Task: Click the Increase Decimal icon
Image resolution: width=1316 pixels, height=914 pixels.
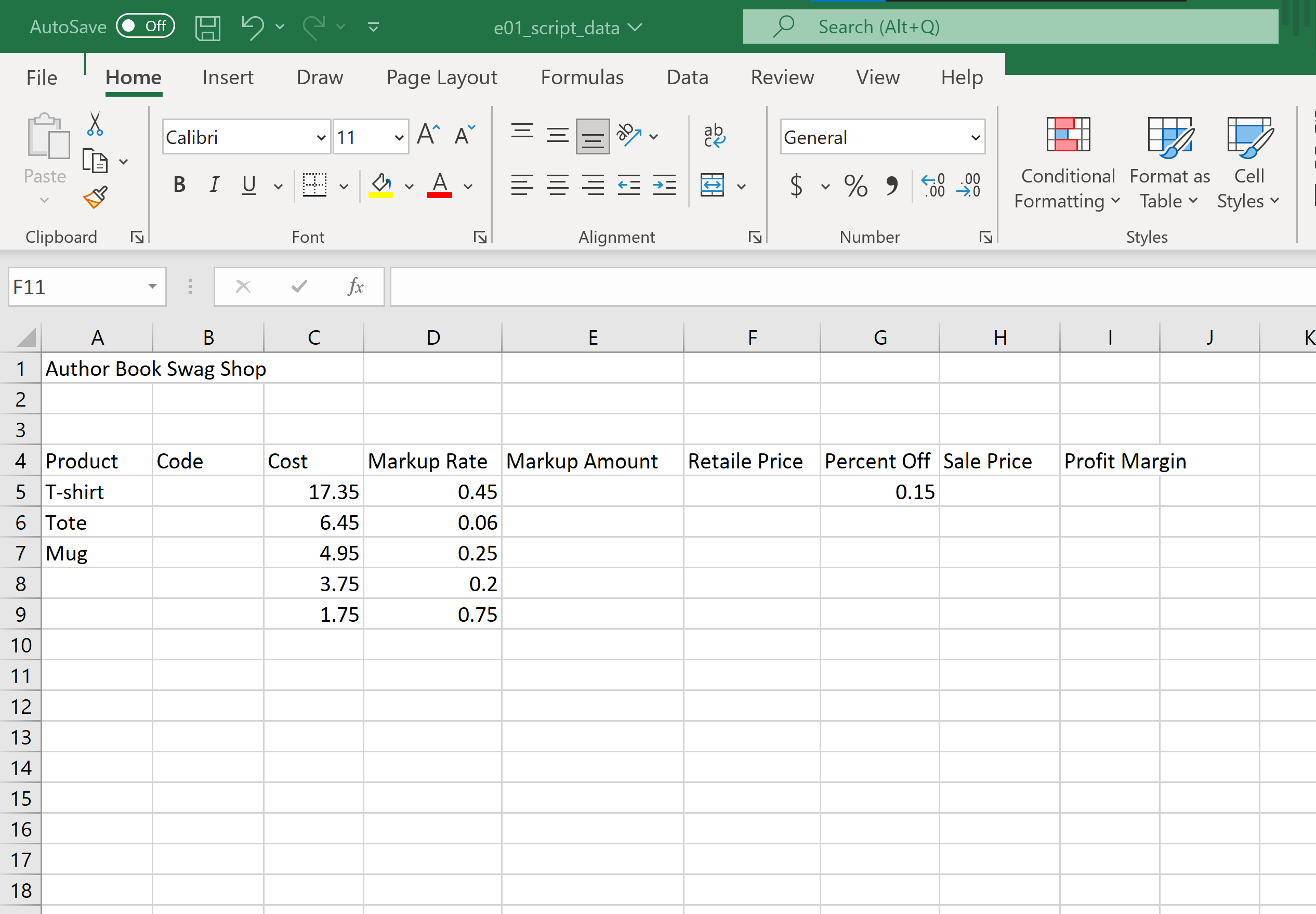Action: [933, 186]
